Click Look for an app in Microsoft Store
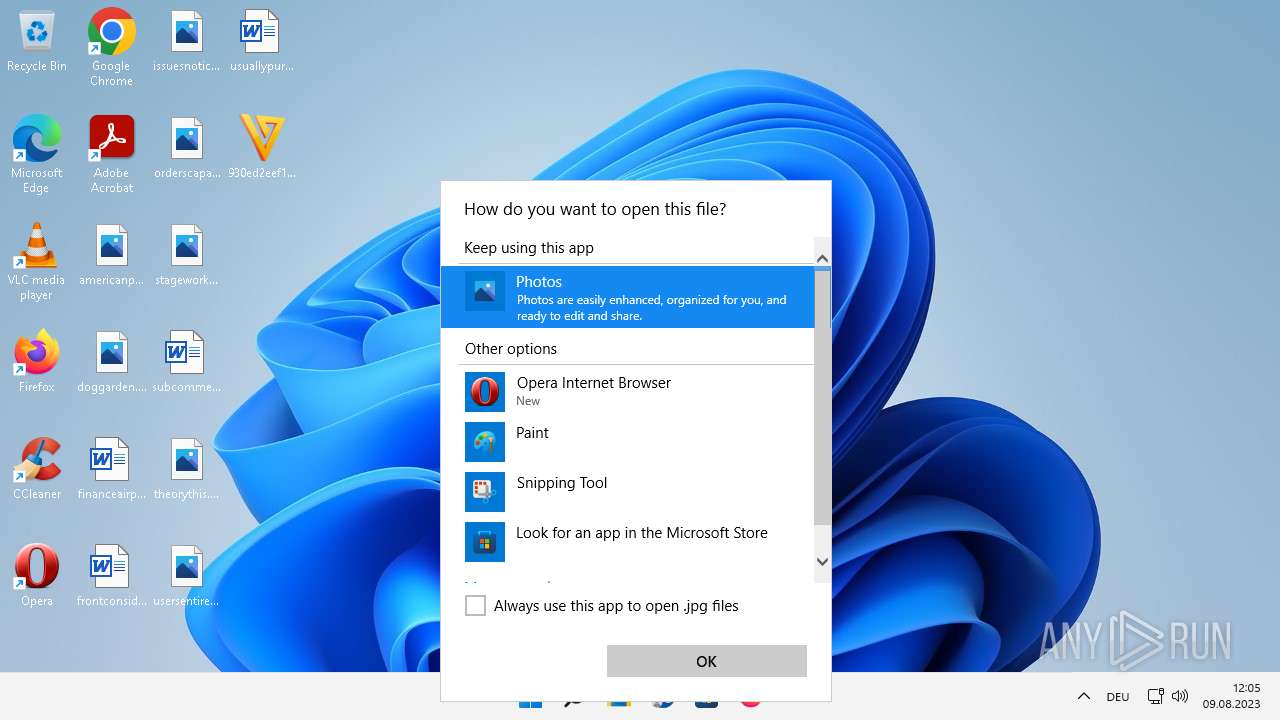 (x=628, y=541)
